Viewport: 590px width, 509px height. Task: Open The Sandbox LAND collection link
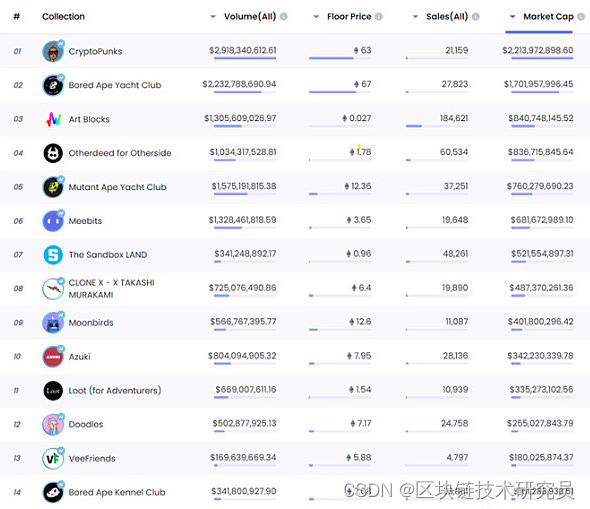click(x=108, y=255)
